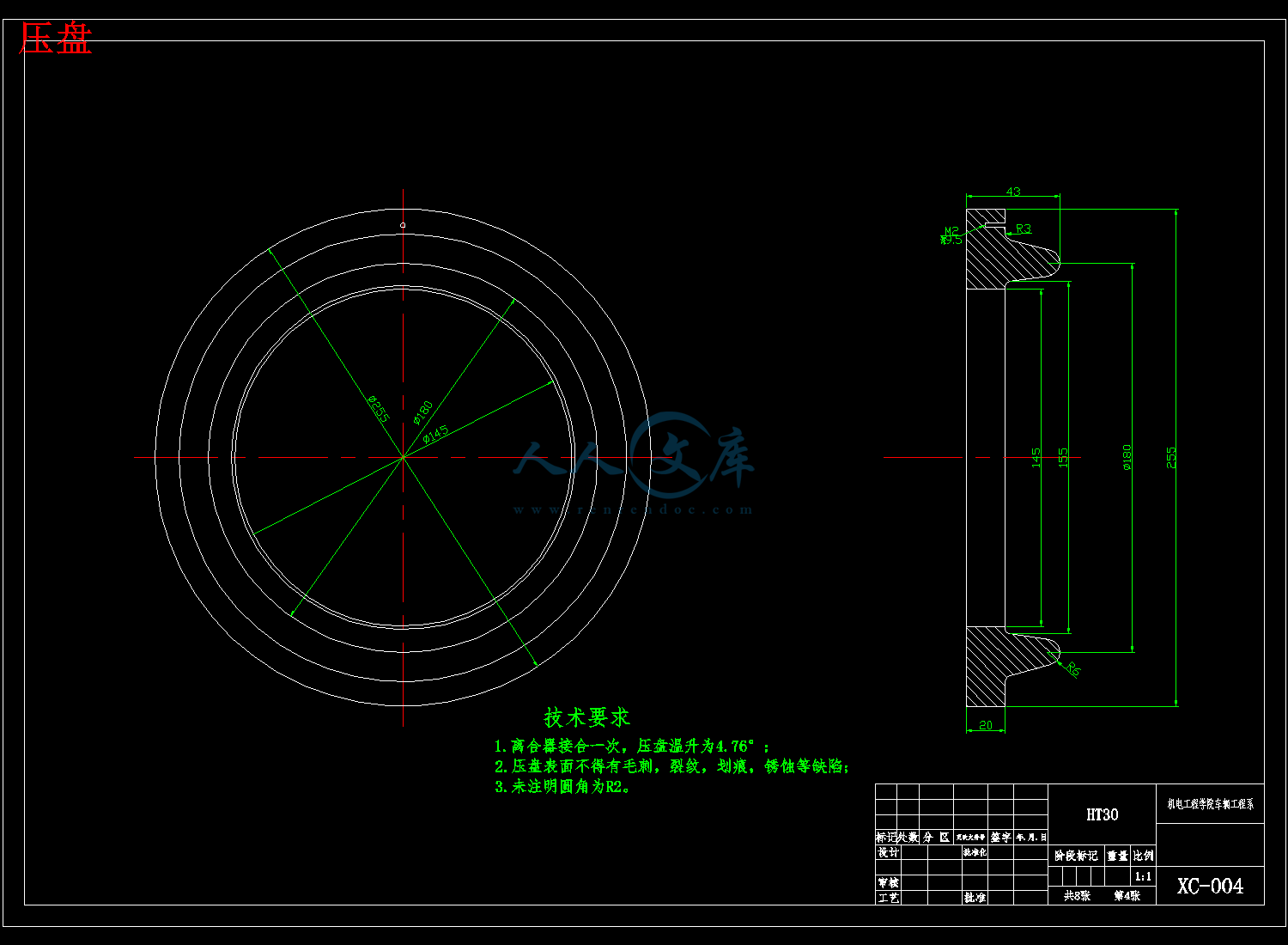Click the R3 radius callout
Viewport: 1288px width, 945px height.
click(1024, 229)
